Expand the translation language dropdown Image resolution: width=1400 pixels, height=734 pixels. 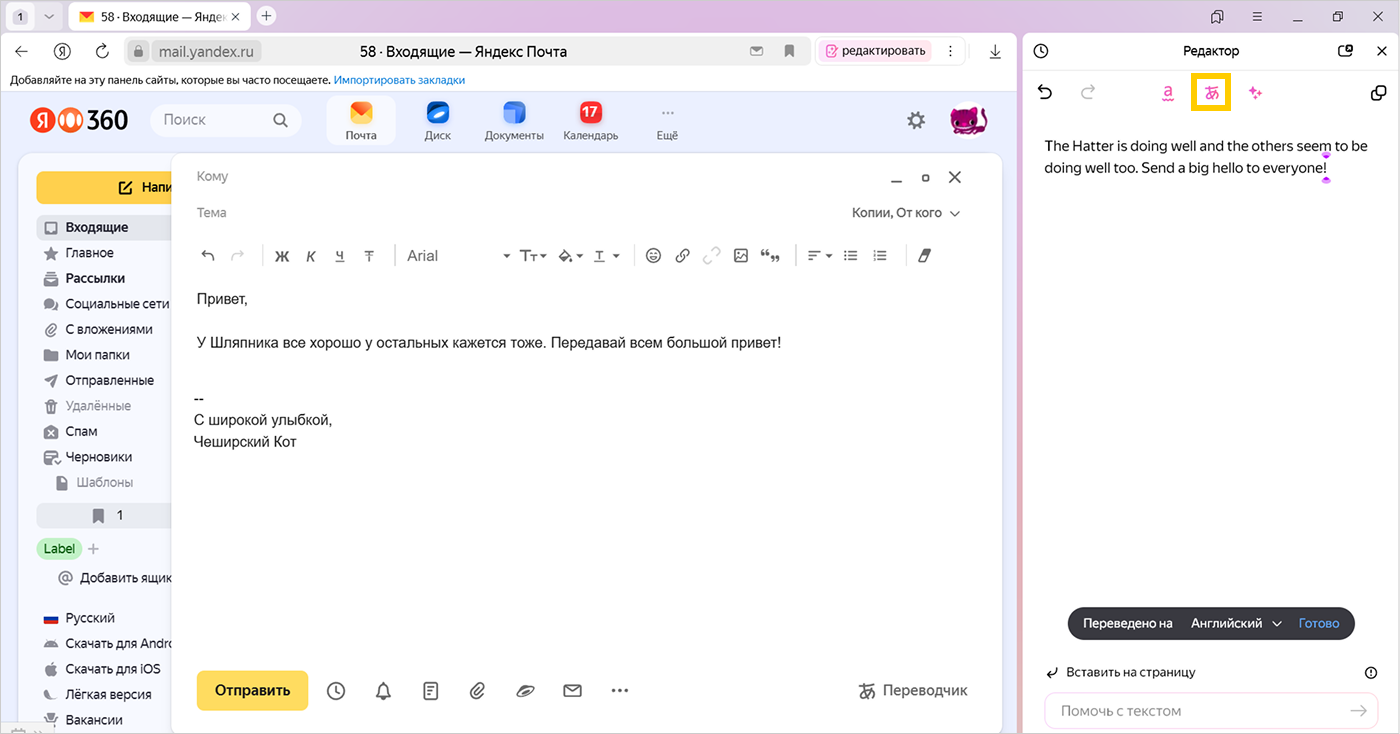pos(1236,623)
